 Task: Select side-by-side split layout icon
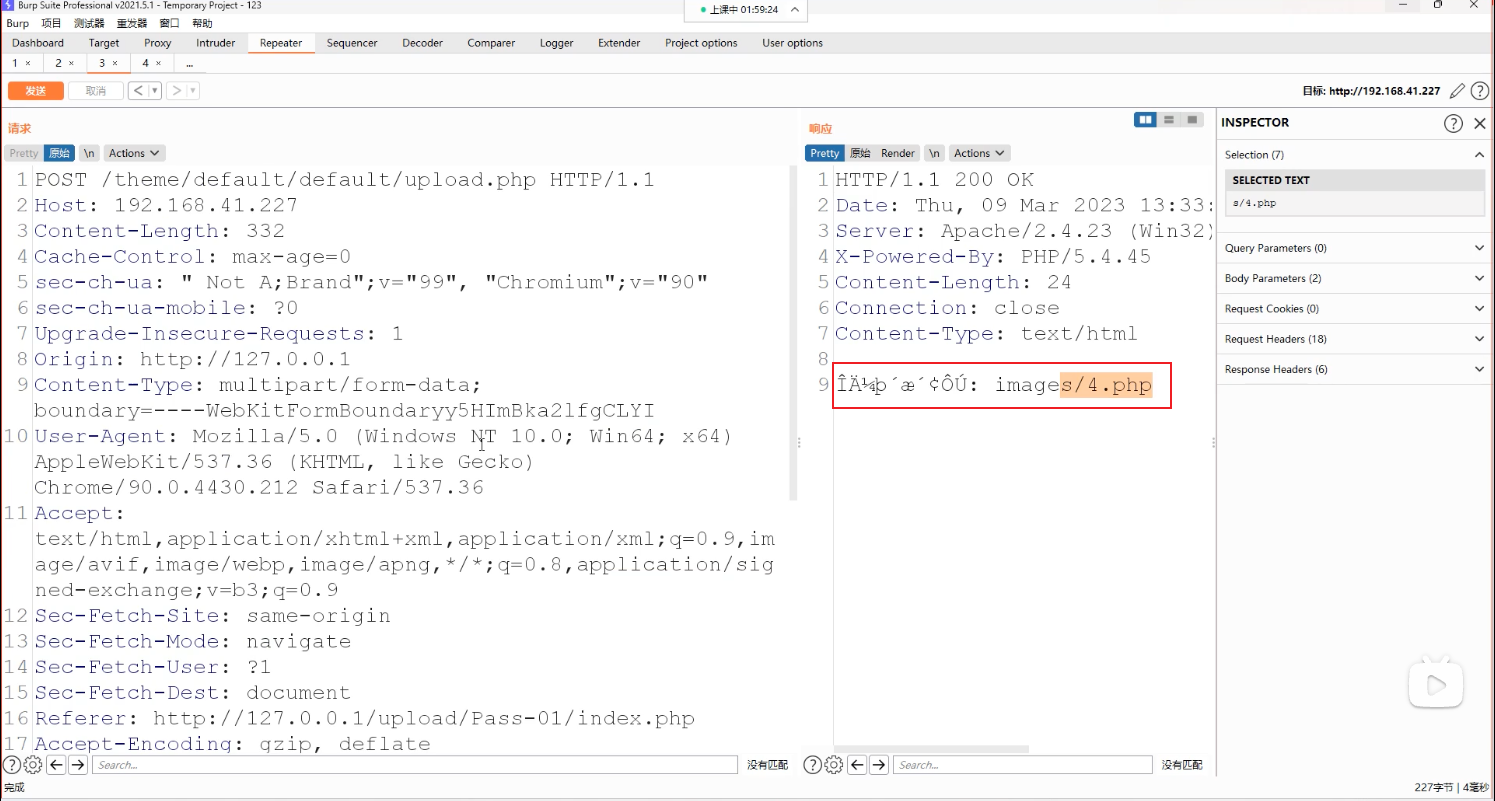(x=1145, y=120)
